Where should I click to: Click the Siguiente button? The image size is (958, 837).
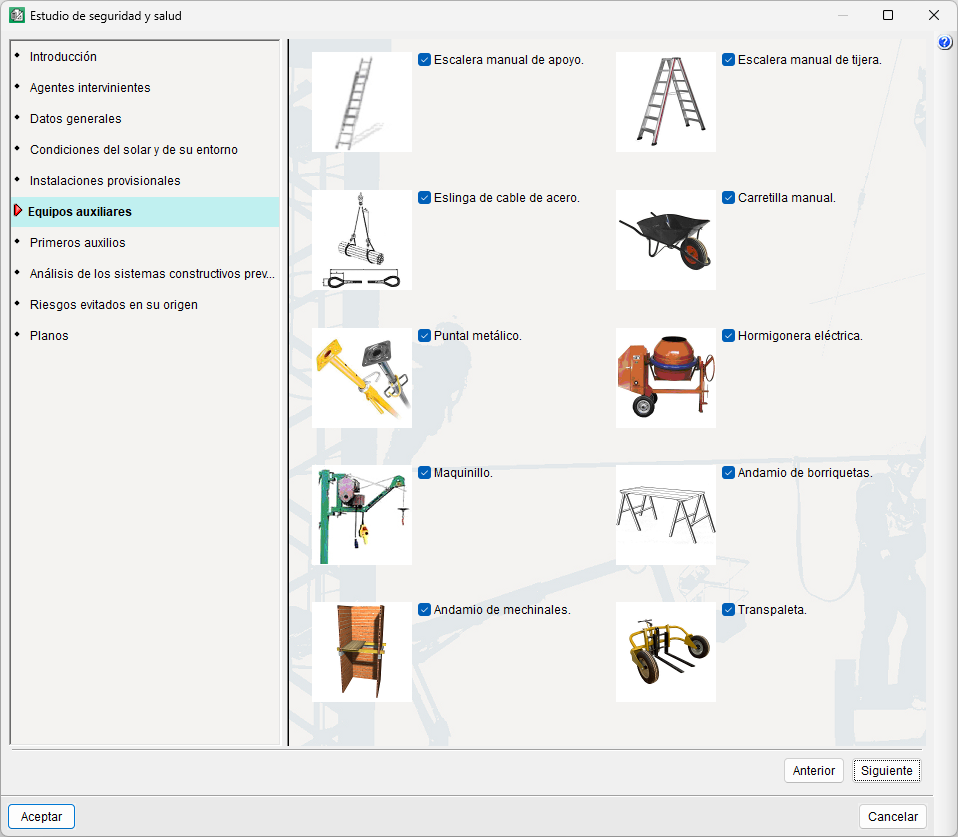click(887, 770)
